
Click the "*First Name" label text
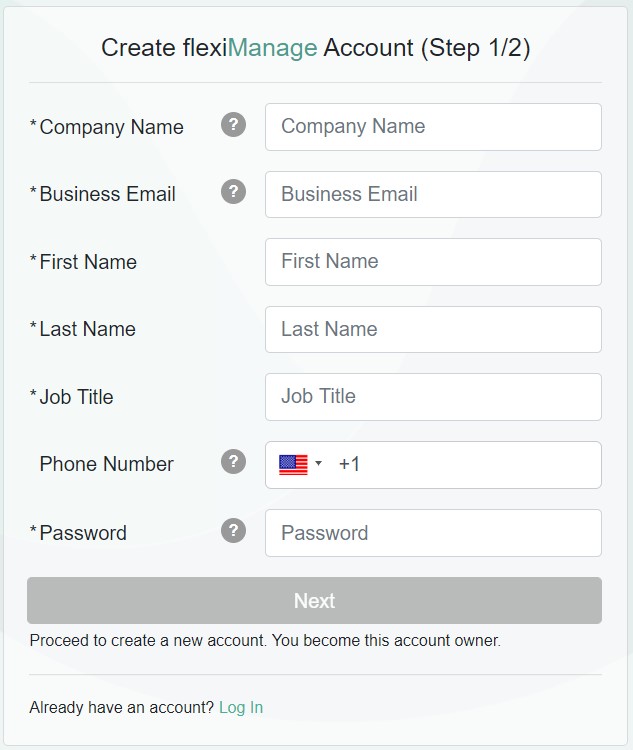pos(88,262)
